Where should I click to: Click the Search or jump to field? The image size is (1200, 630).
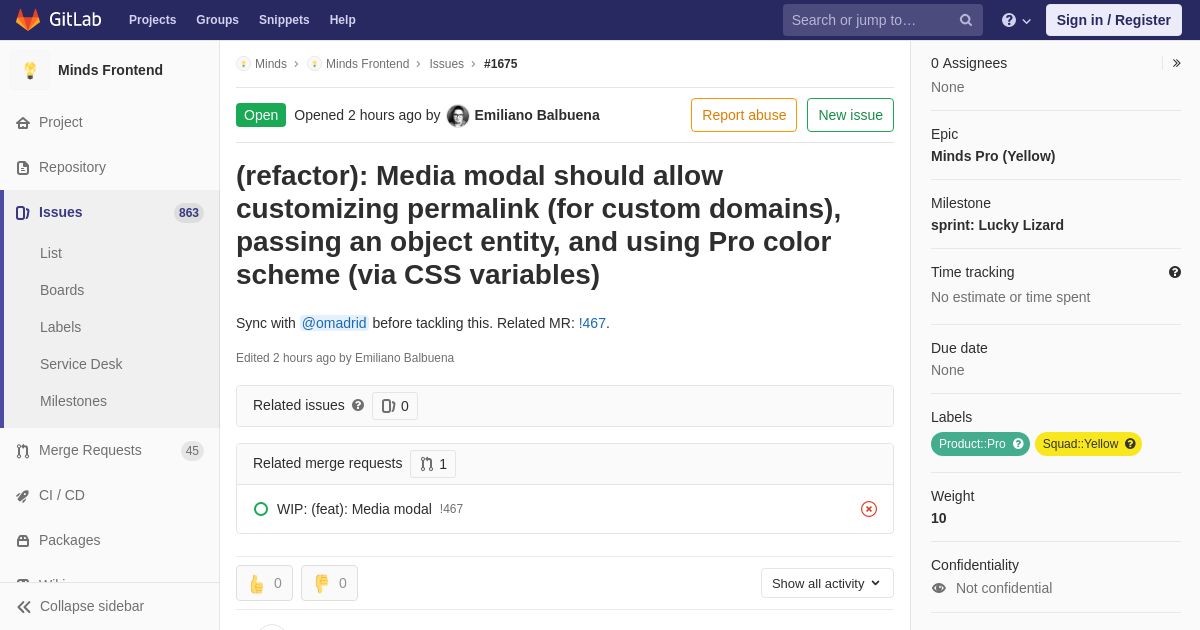coord(870,20)
